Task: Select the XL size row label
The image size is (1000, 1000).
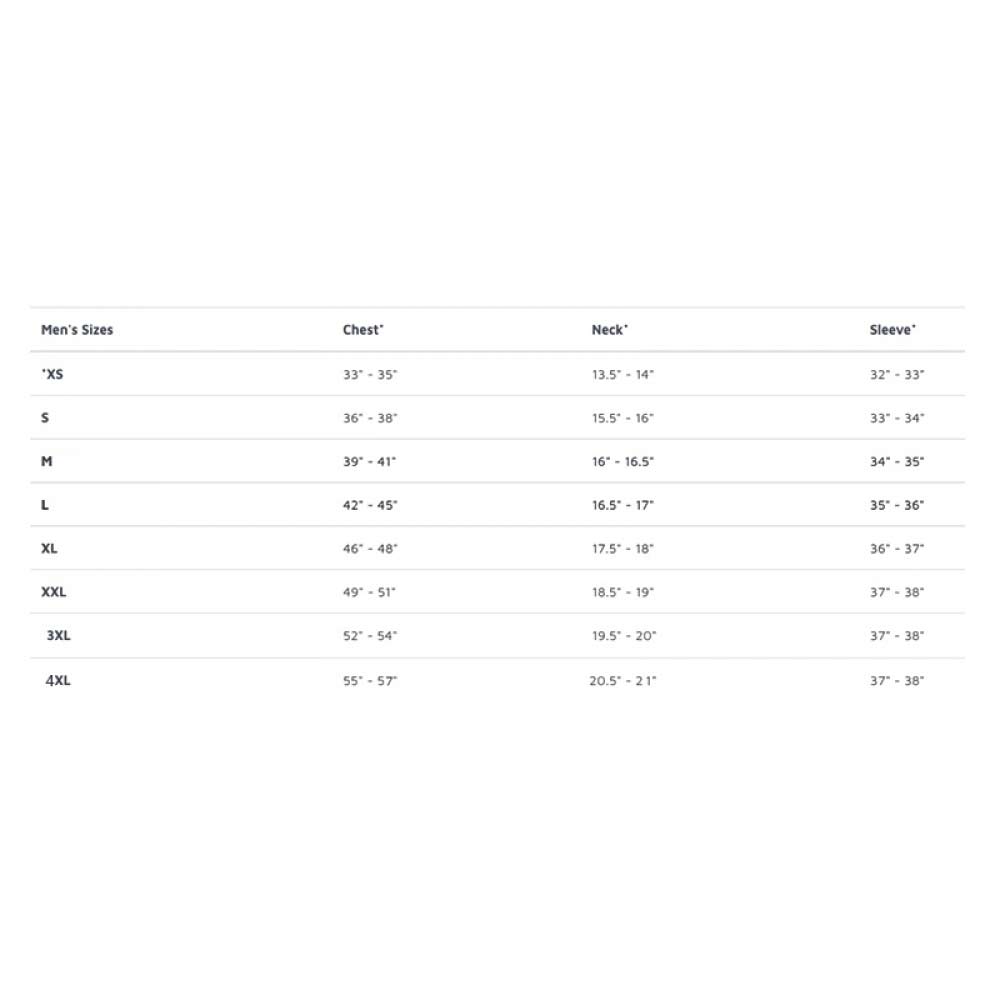Action: pos(49,548)
